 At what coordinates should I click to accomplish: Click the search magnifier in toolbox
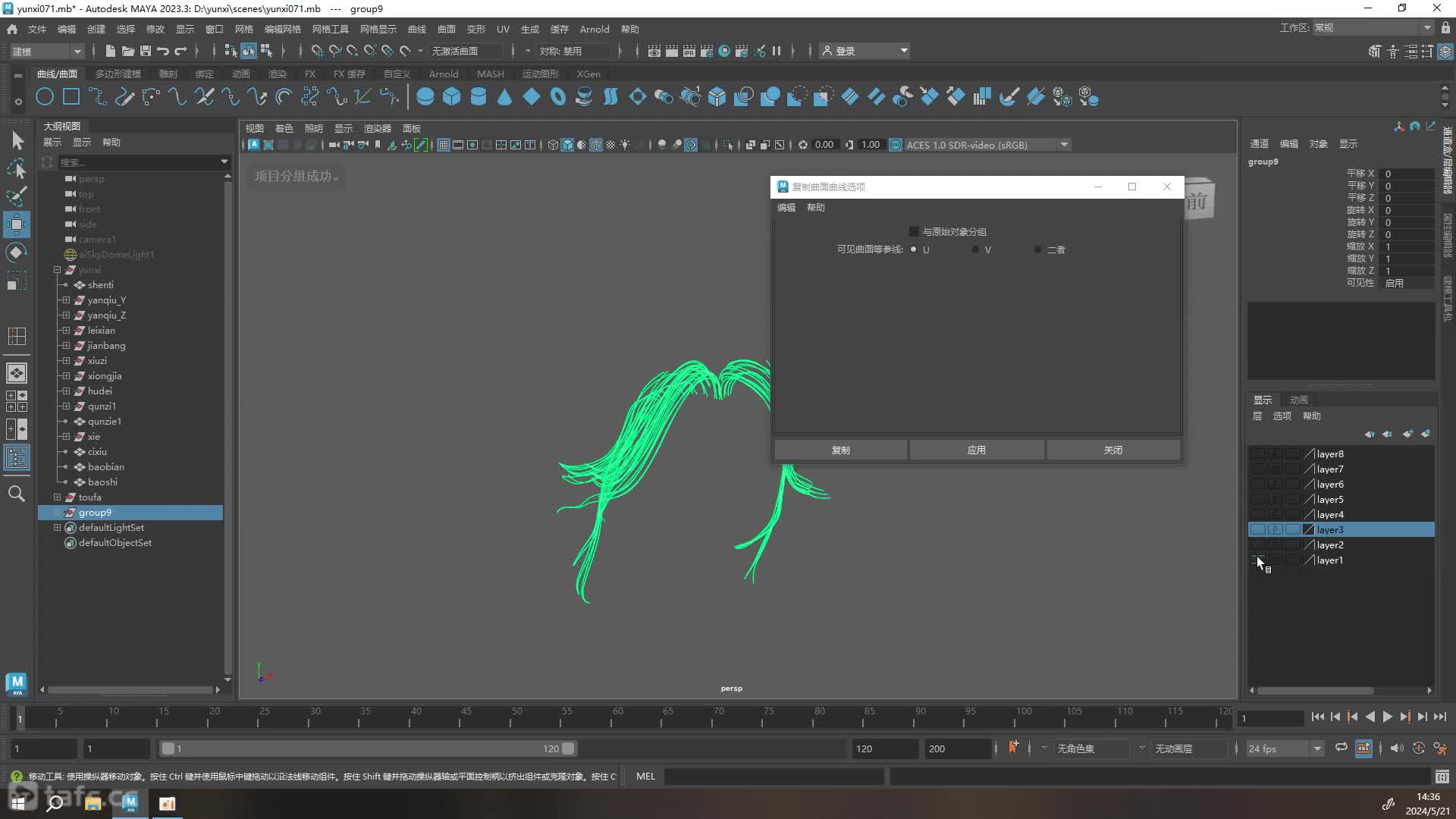point(16,494)
